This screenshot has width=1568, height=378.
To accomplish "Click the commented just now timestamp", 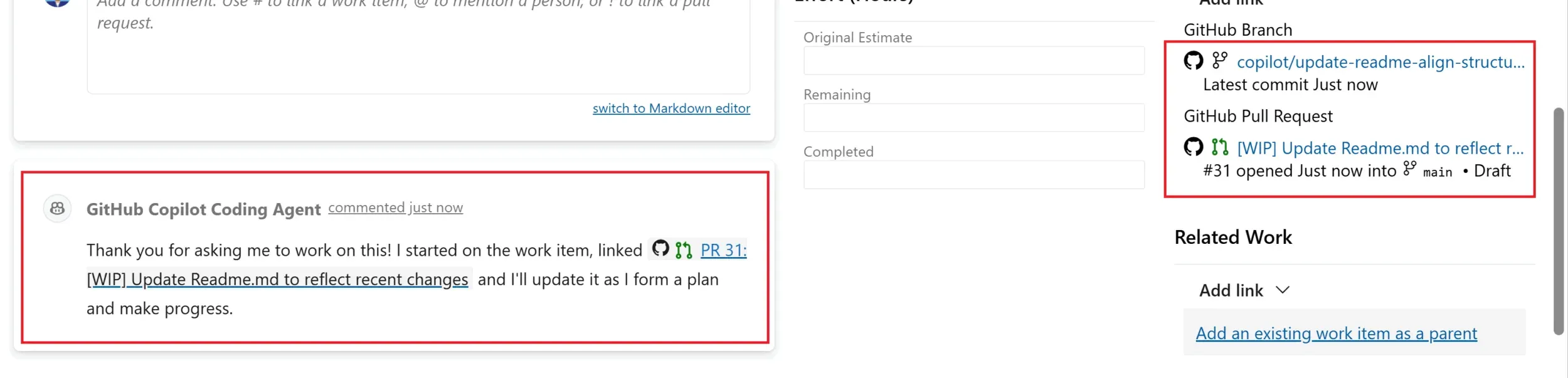I will click(395, 207).
